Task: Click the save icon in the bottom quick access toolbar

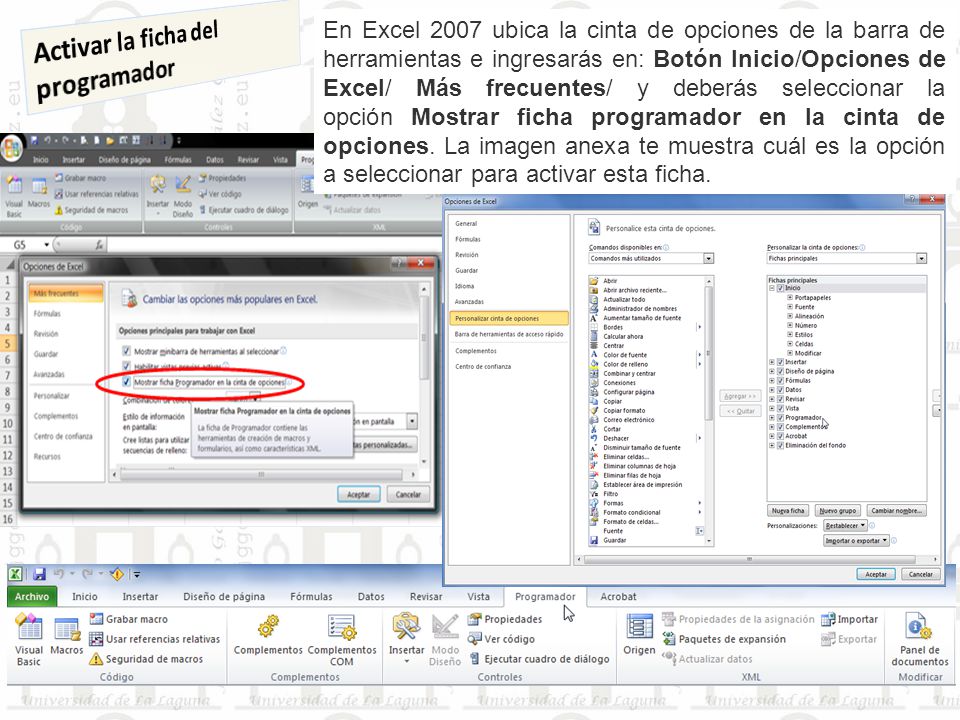Action: click(39, 574)
